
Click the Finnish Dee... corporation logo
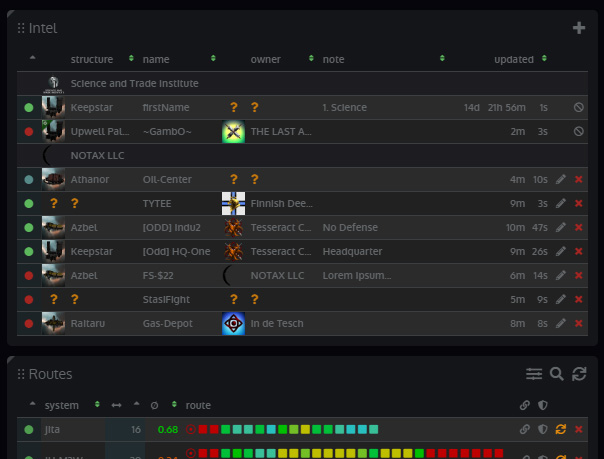pyautogui.click(x=233, y=204)
